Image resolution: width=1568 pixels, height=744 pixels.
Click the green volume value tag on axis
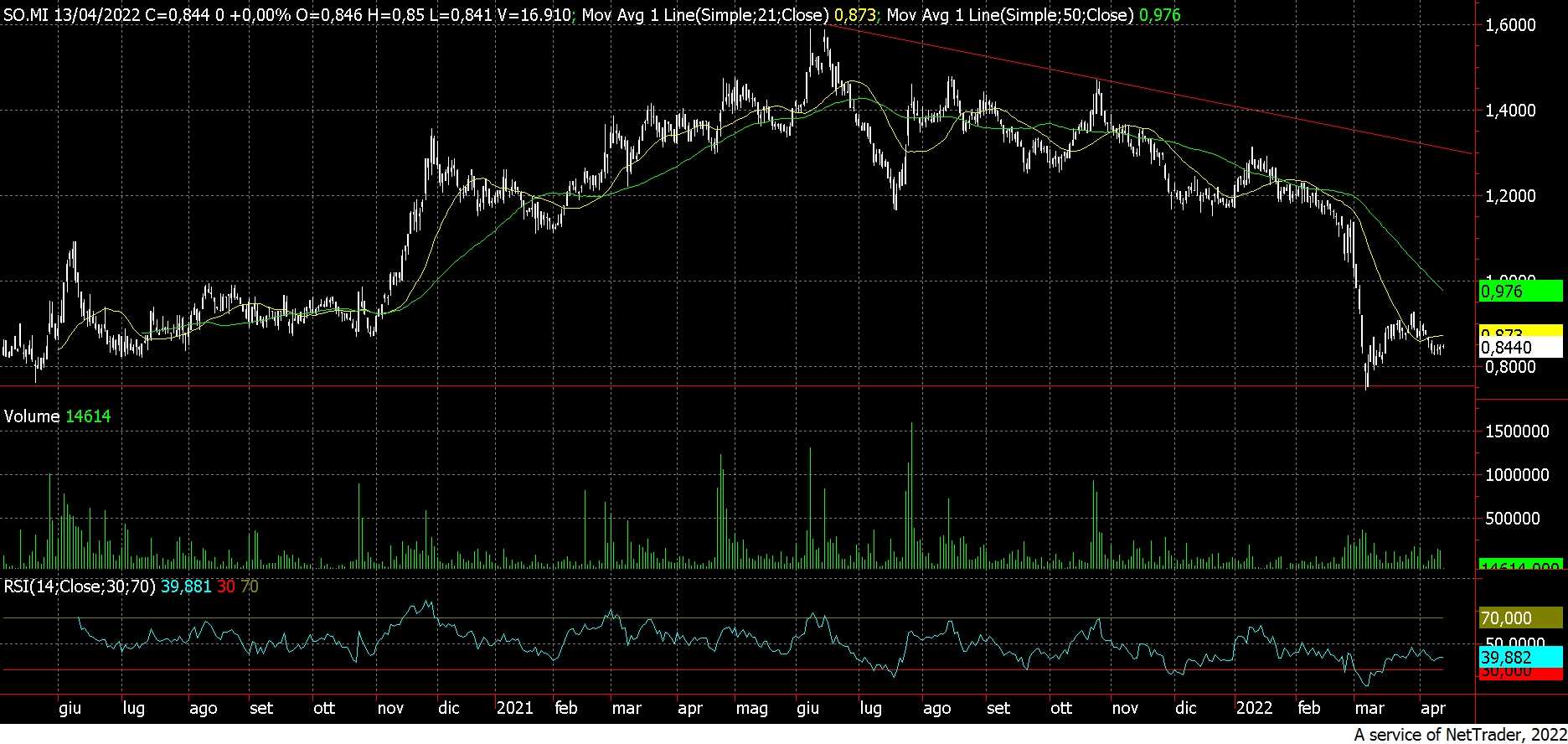point(1520,566)
